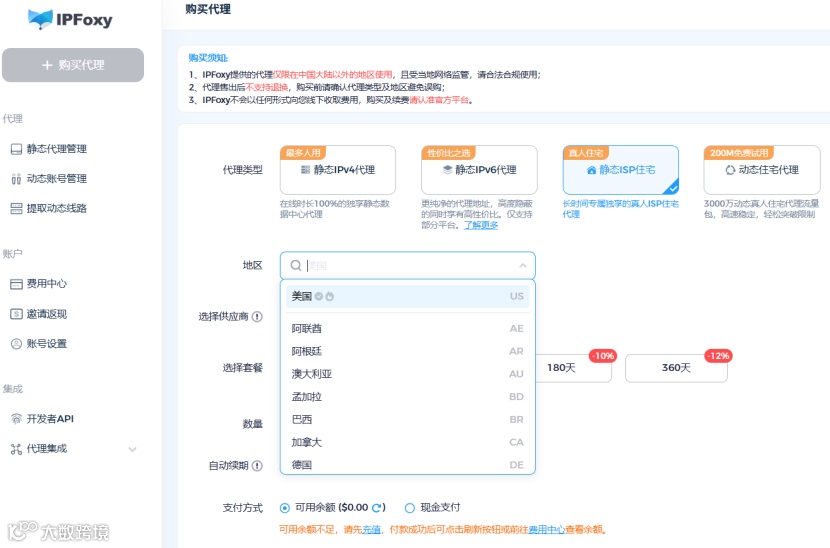Viewport: 830px width, 548px height.
Task: Open the 费用中心 link in balance warning
Action: (x=546, y=529)
